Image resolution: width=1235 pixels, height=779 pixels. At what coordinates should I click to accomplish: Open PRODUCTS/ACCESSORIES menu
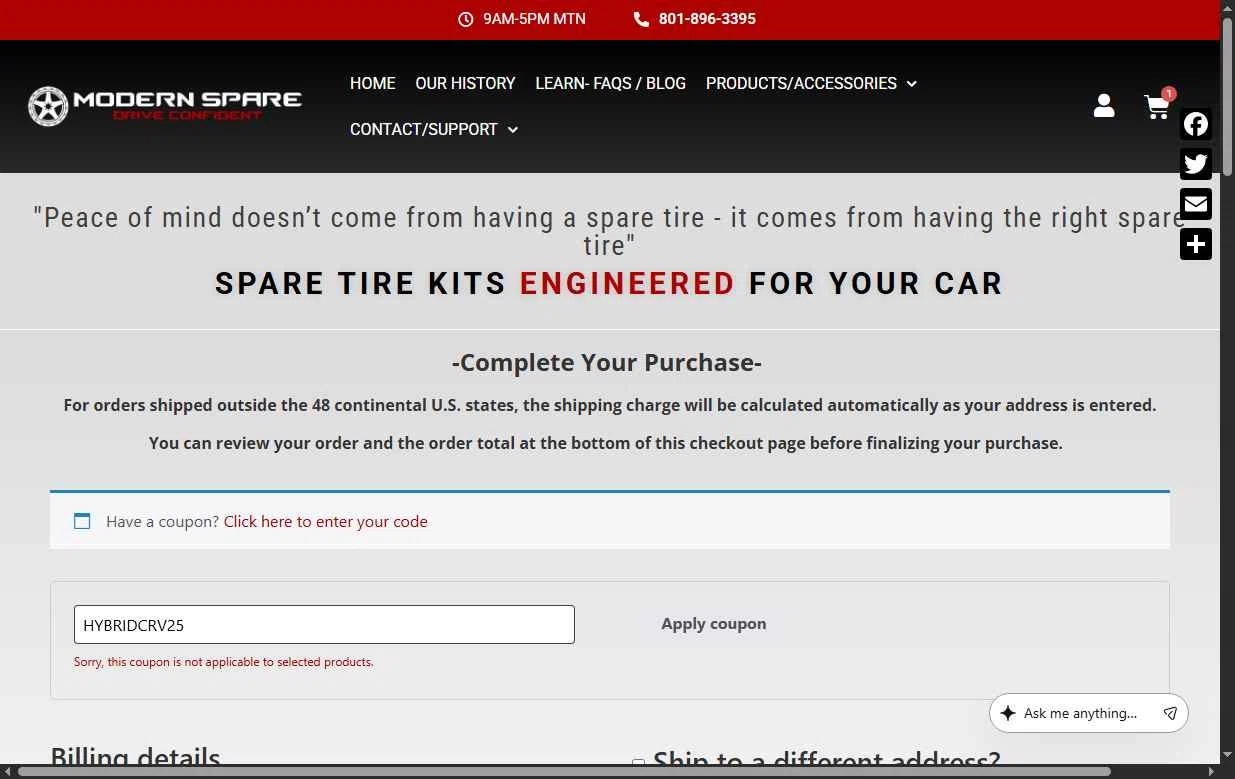pos(801,83)
